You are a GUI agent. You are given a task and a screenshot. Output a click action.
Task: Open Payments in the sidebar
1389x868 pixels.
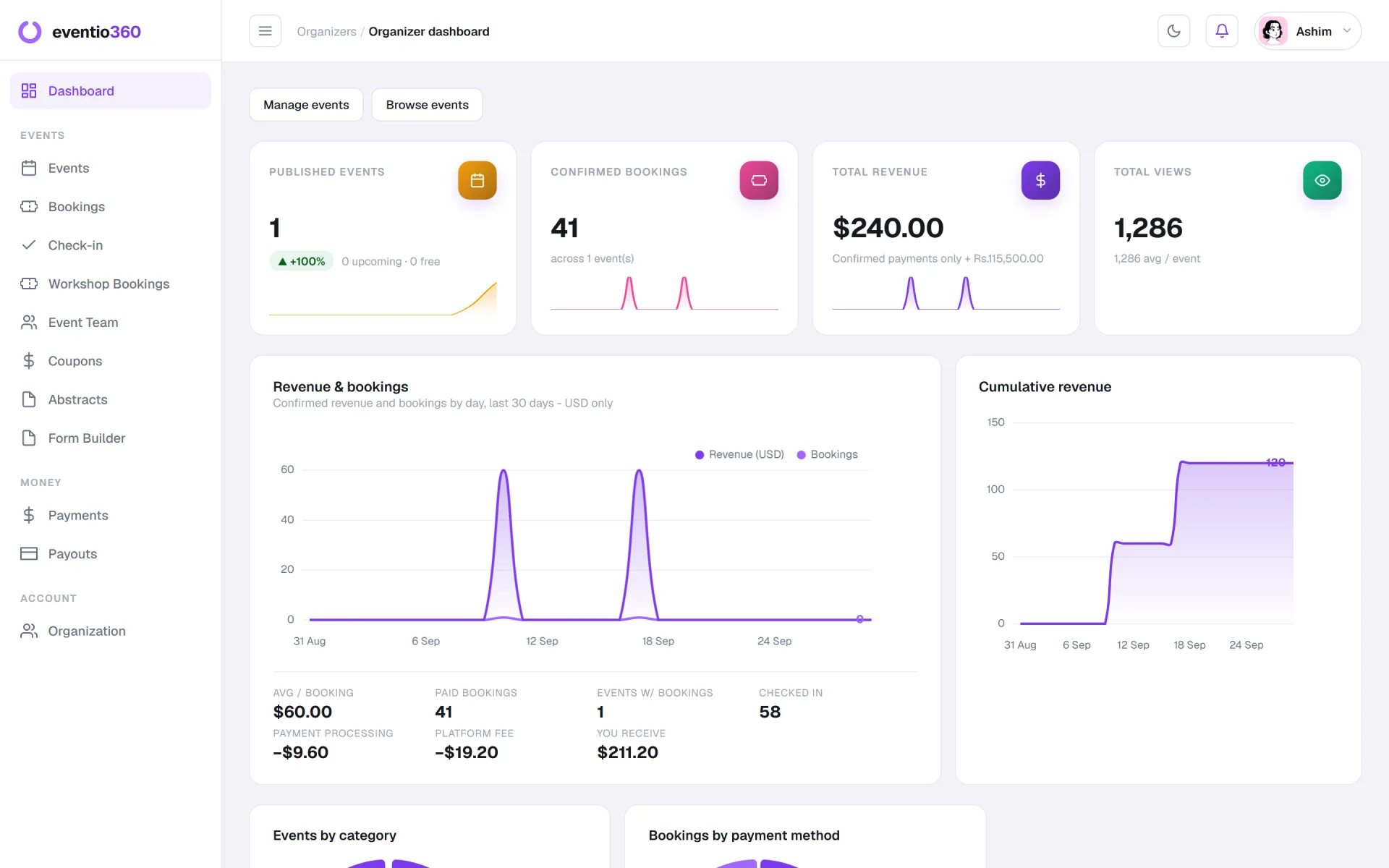tap(111, 515)
